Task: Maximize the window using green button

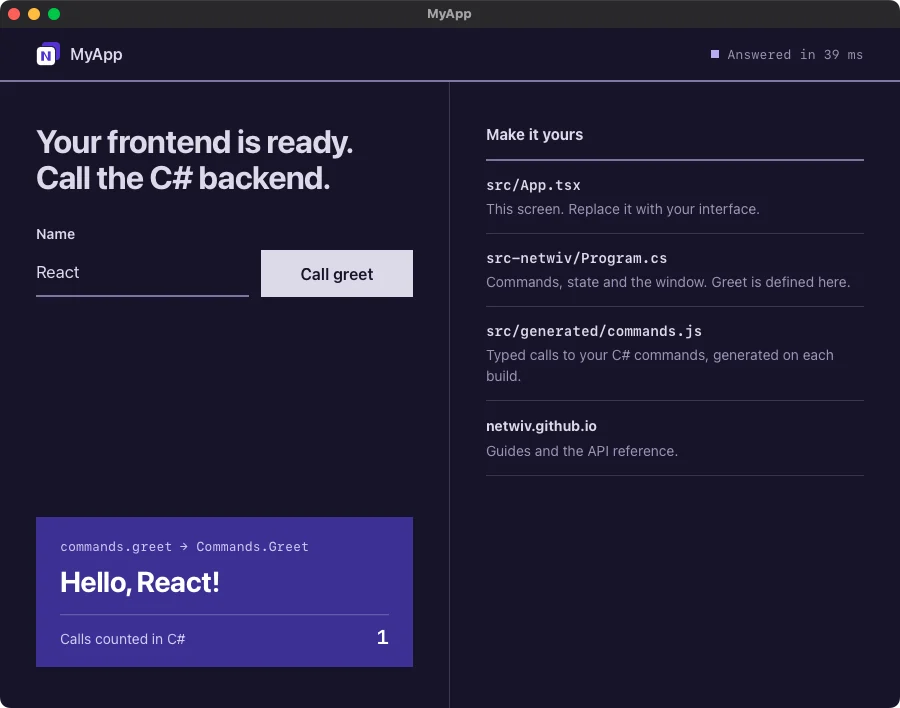Action: [54, 14]
